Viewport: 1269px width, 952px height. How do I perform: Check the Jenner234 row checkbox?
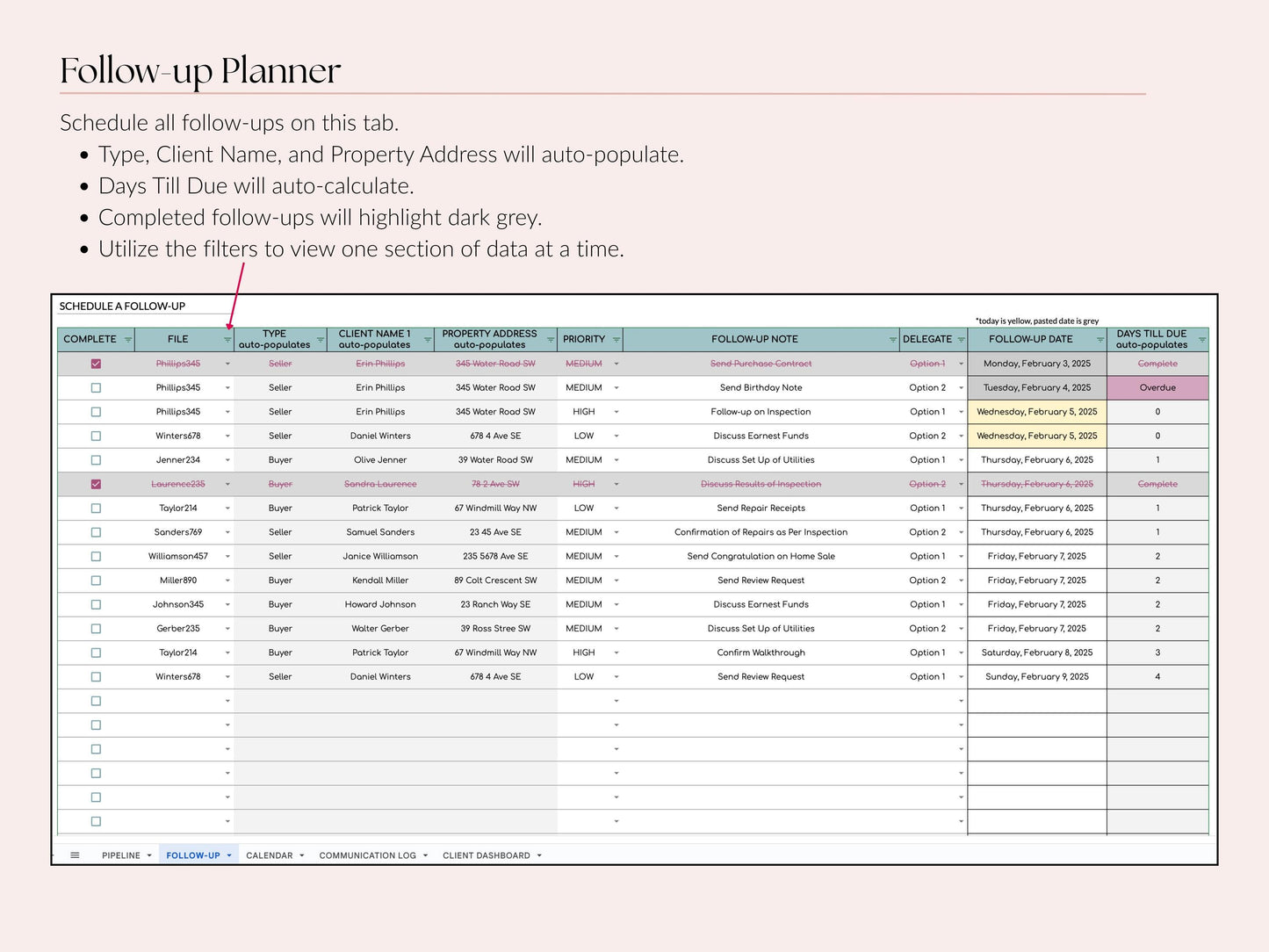tap(96, 460)
